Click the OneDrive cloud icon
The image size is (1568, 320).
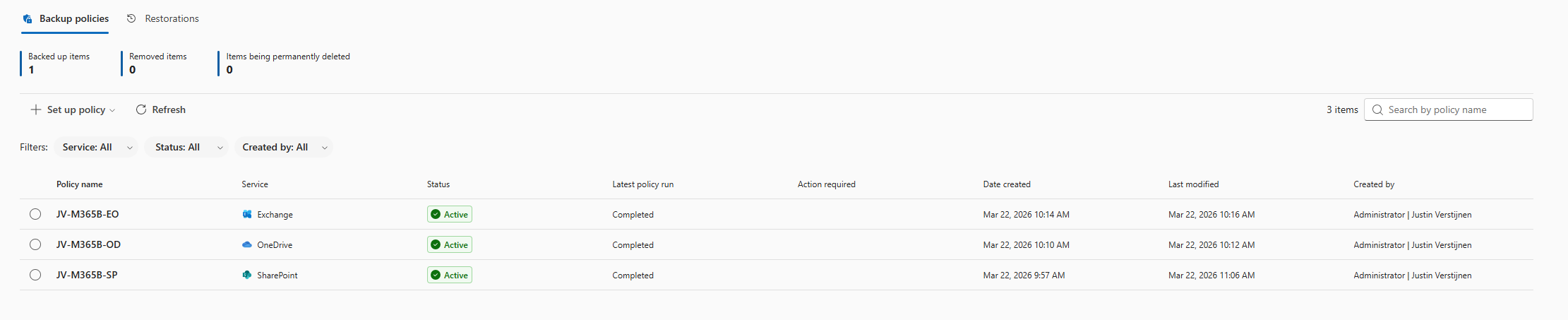[247, 244]
